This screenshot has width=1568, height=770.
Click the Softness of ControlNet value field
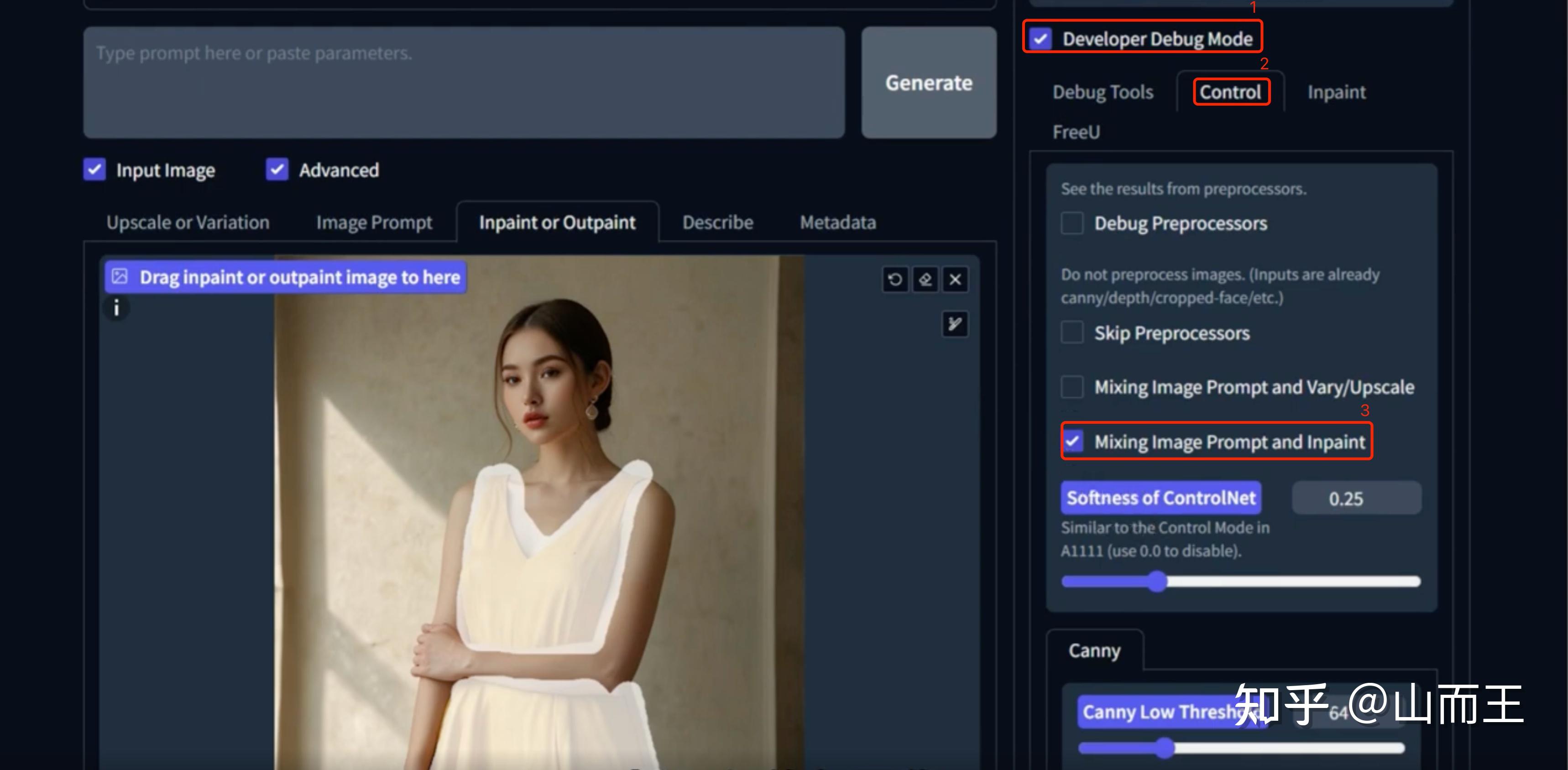pyautogui.click(x=1357, y=498)
